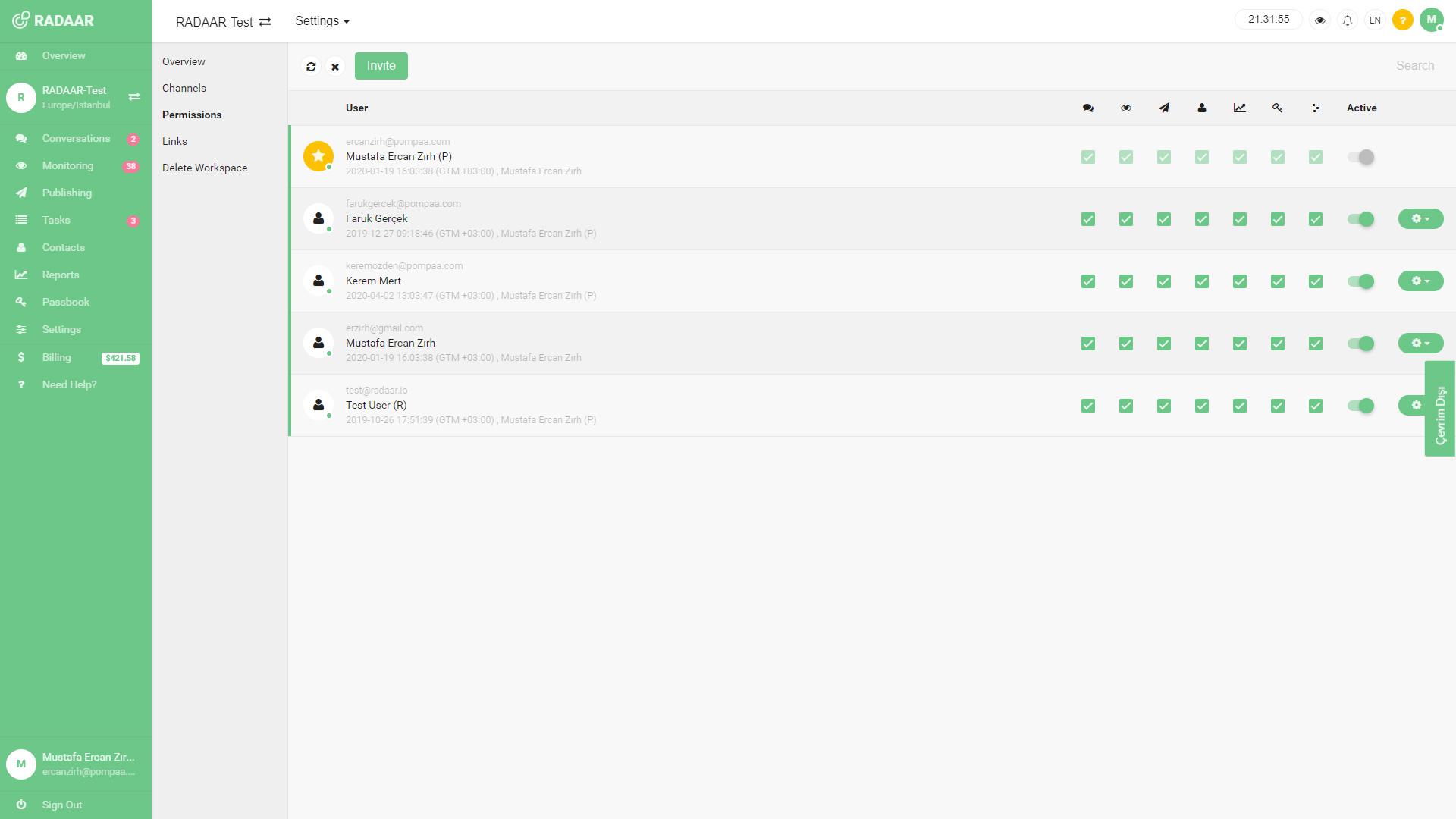Click the Passbook icon in sidebar
The image size is (1456, 819).
tap(20, 301)
